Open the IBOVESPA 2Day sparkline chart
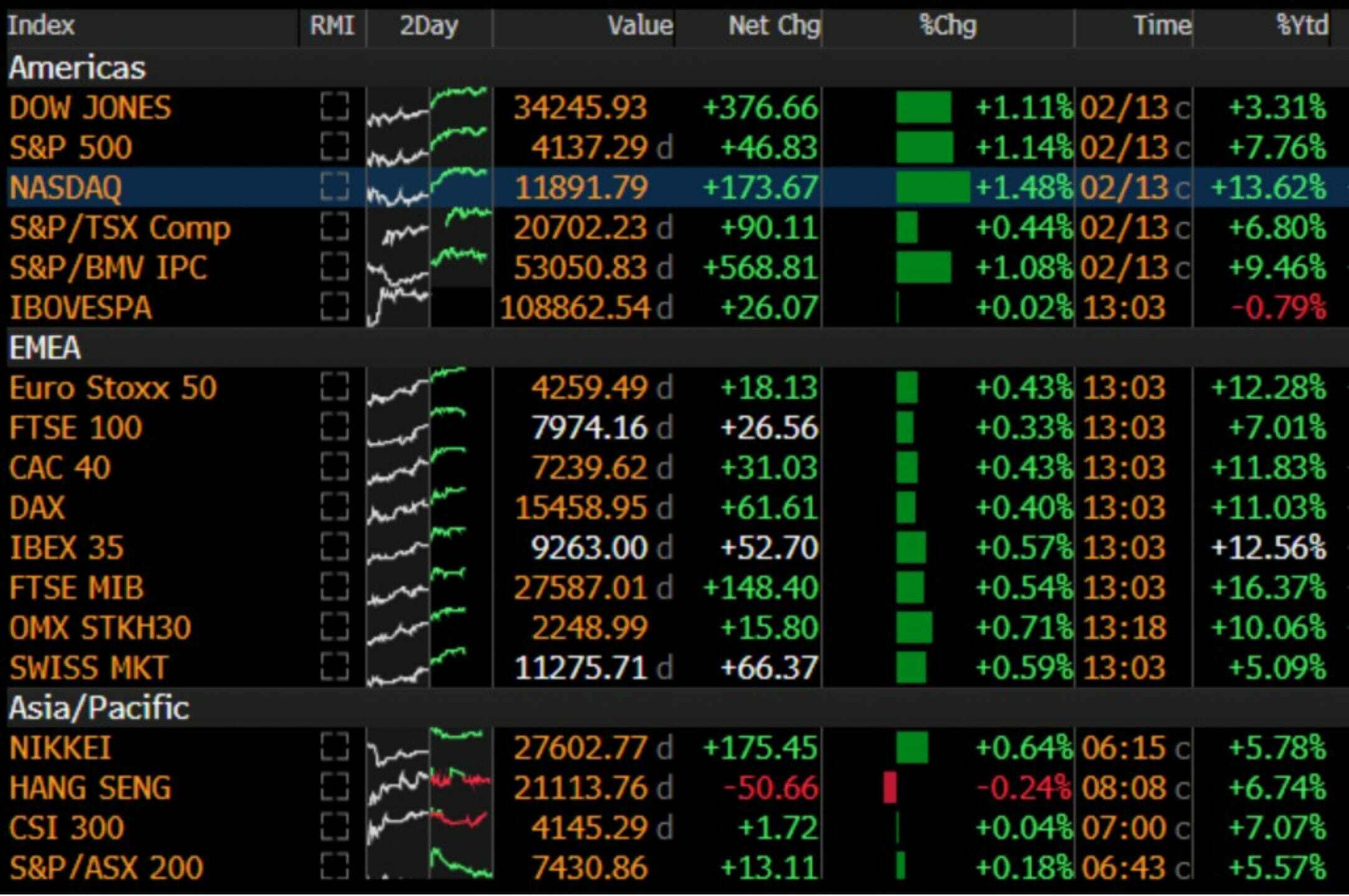The width and height of the screenshot is (1349, 896). point(428,307)
